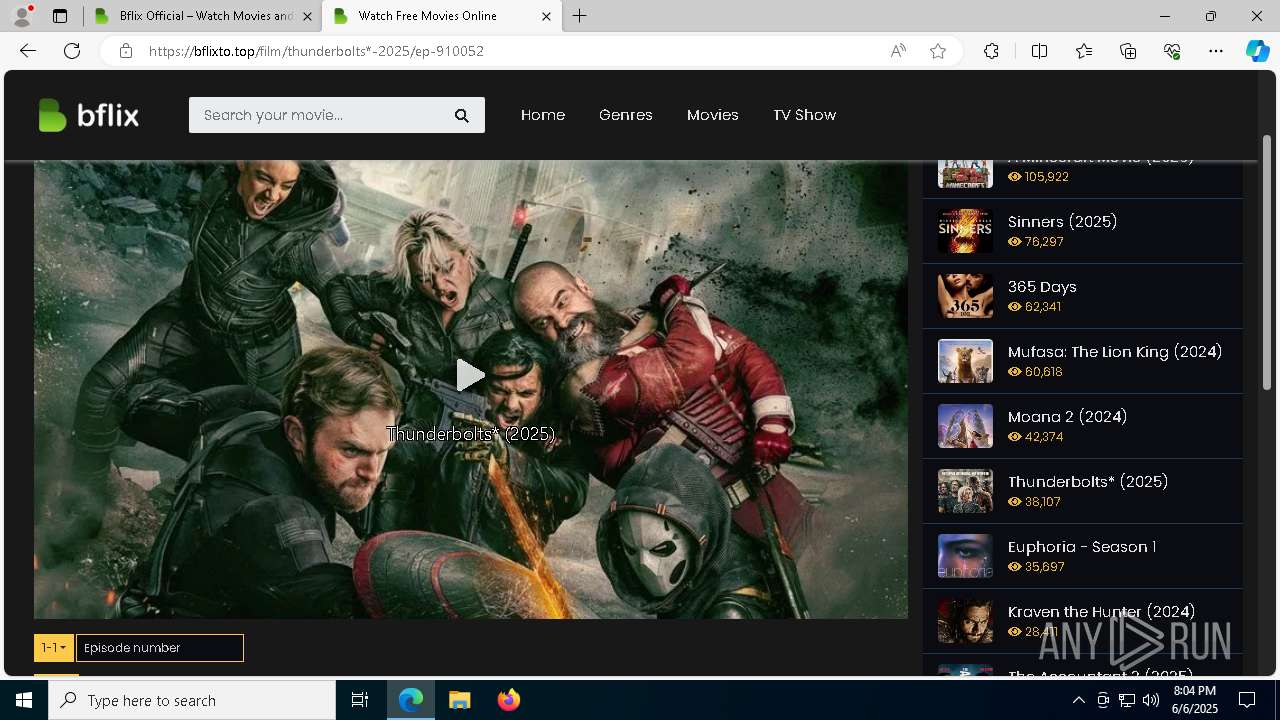Open browser Extensions menu

(991, 51)
